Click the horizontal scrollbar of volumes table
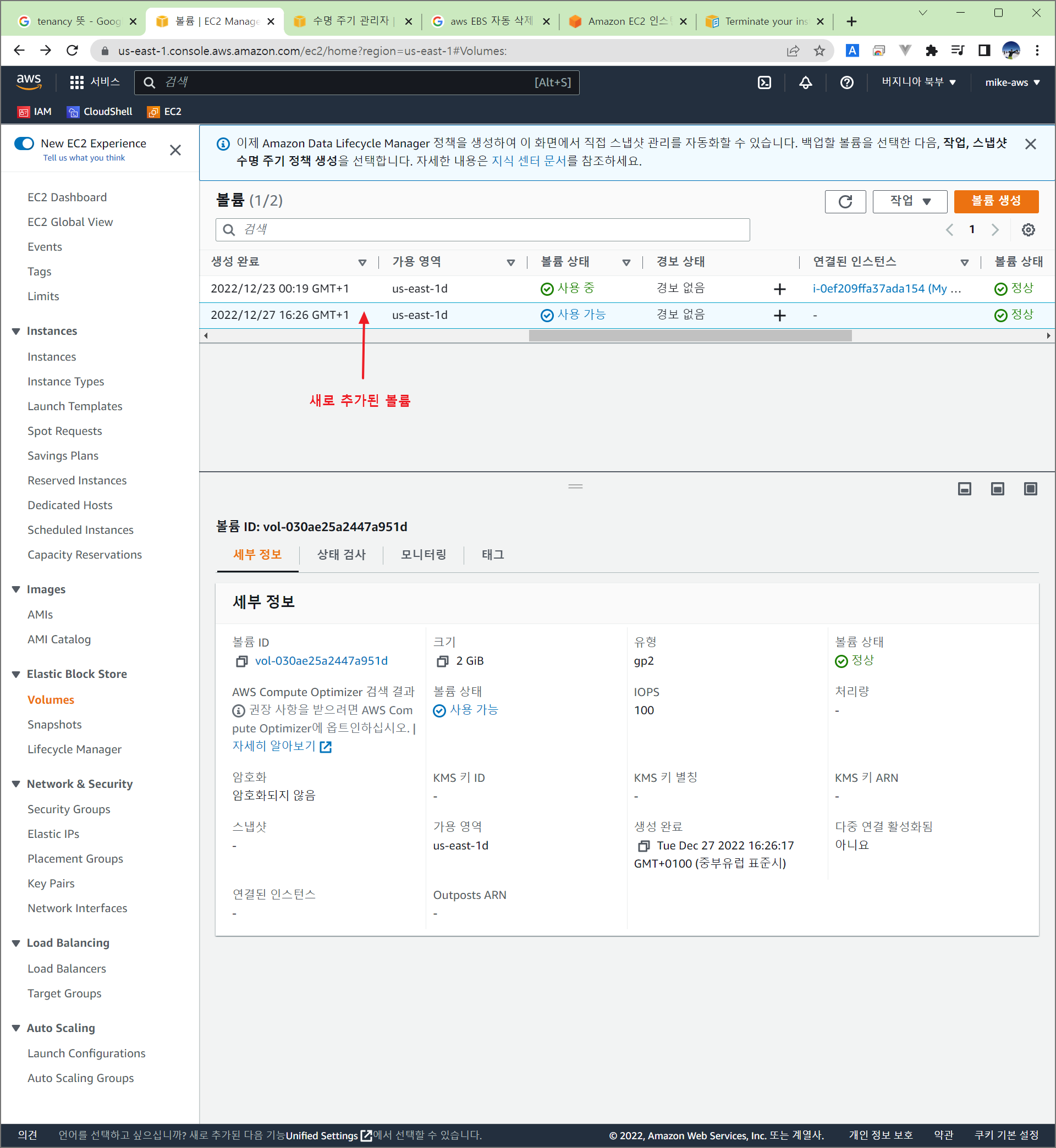Screen dimensions: 1056x1148 690,336
